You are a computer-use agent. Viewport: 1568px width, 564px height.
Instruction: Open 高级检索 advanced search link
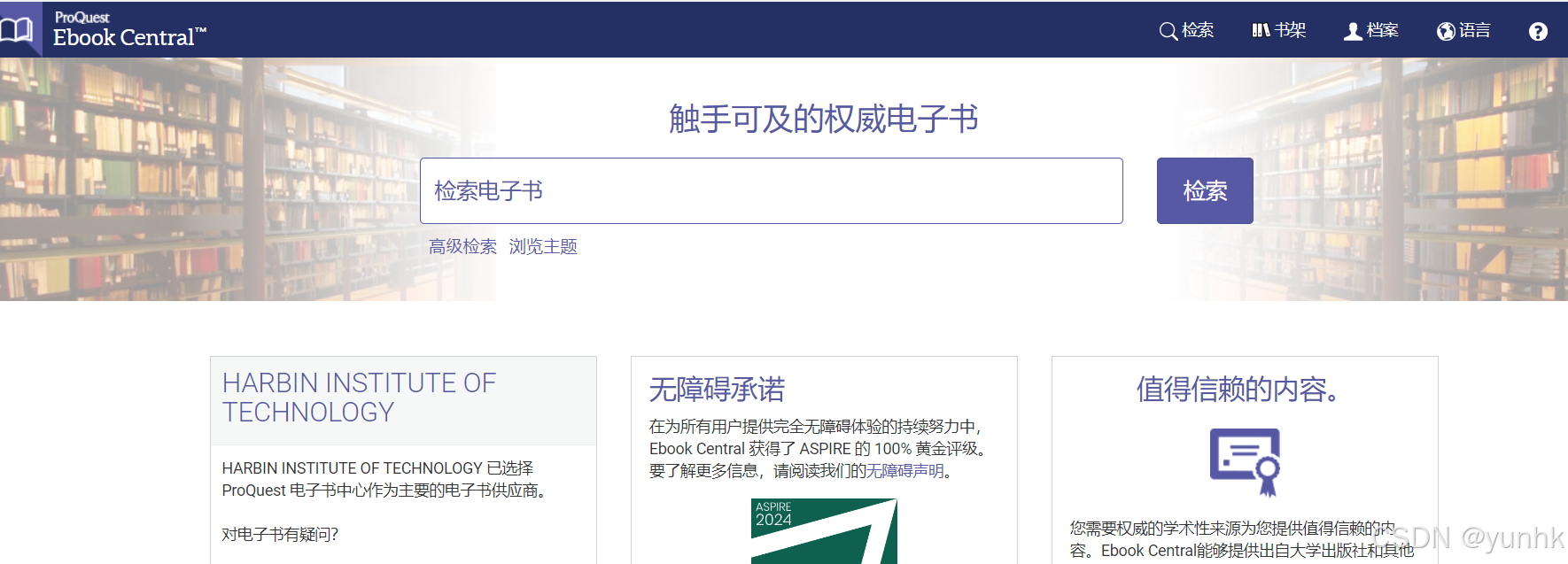click(x=462, y=247)
